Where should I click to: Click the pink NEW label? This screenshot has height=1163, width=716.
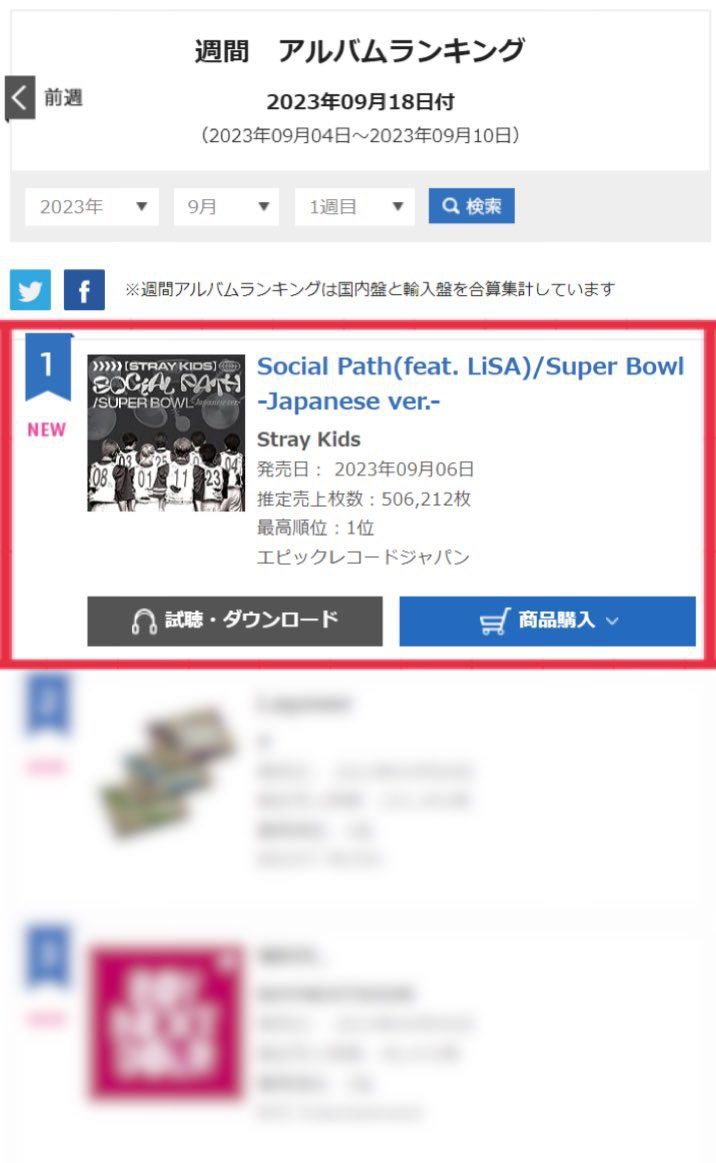(x=47, y=430)
